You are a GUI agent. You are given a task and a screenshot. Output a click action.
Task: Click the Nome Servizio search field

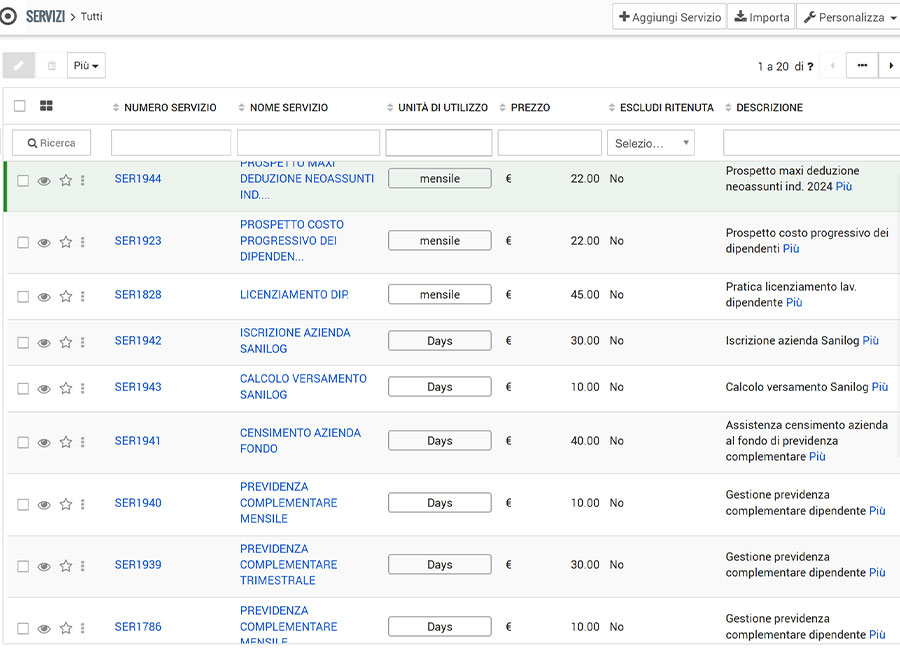(x=308, y=143)
